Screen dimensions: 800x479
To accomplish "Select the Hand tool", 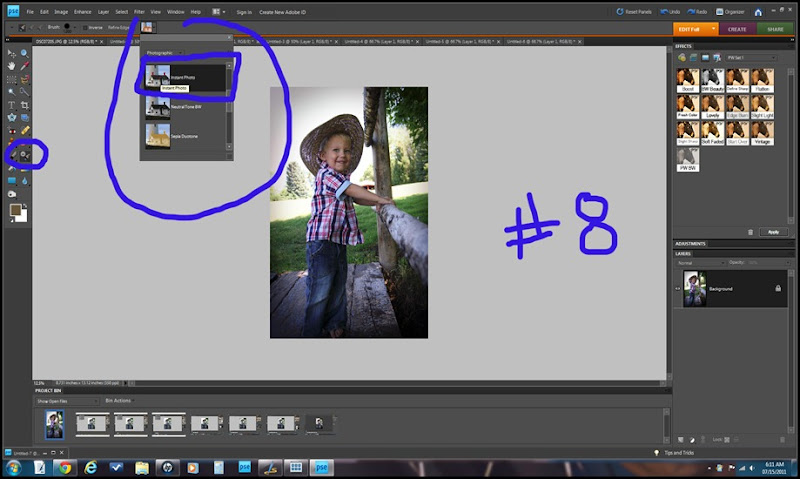I will point(11,66).
